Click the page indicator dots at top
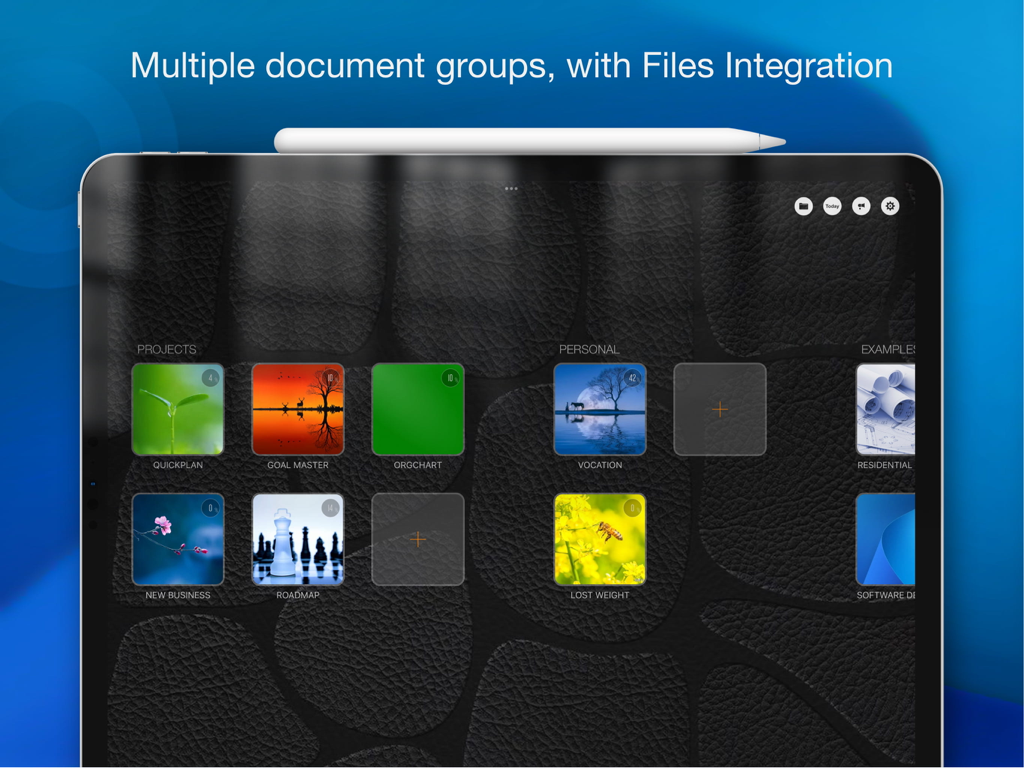 click(511, 188)
